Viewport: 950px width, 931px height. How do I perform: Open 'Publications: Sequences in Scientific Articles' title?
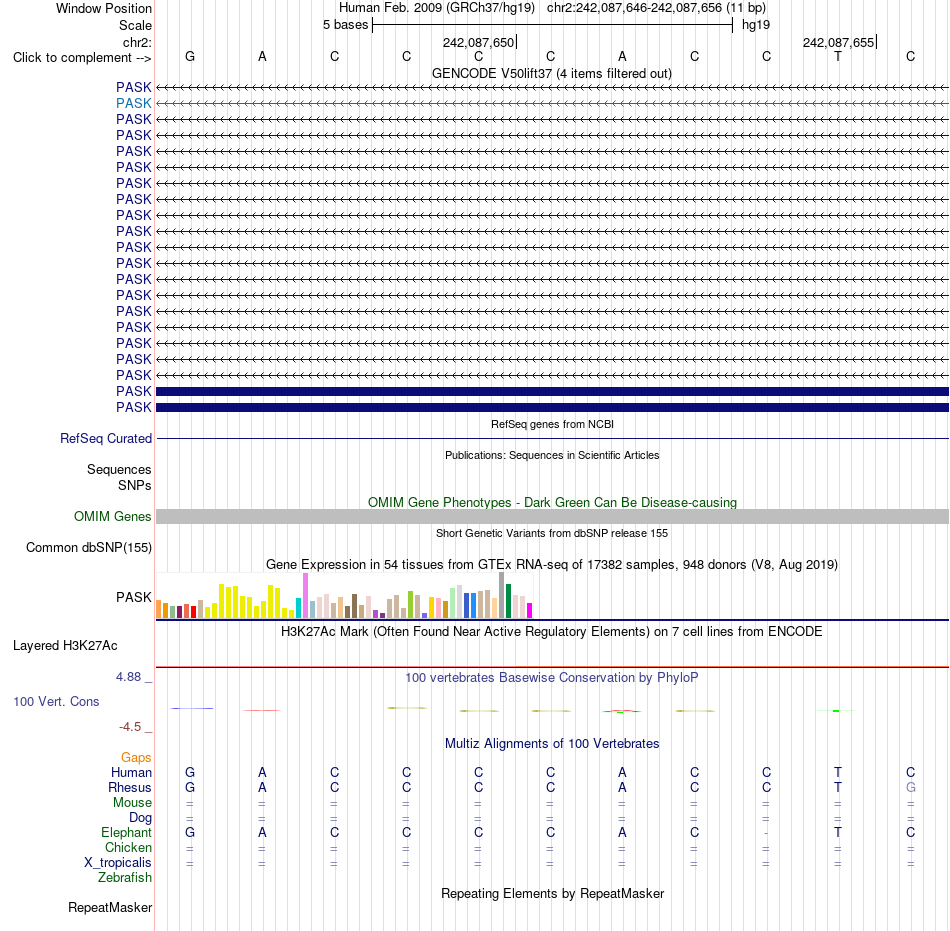(x=552, y=455)
